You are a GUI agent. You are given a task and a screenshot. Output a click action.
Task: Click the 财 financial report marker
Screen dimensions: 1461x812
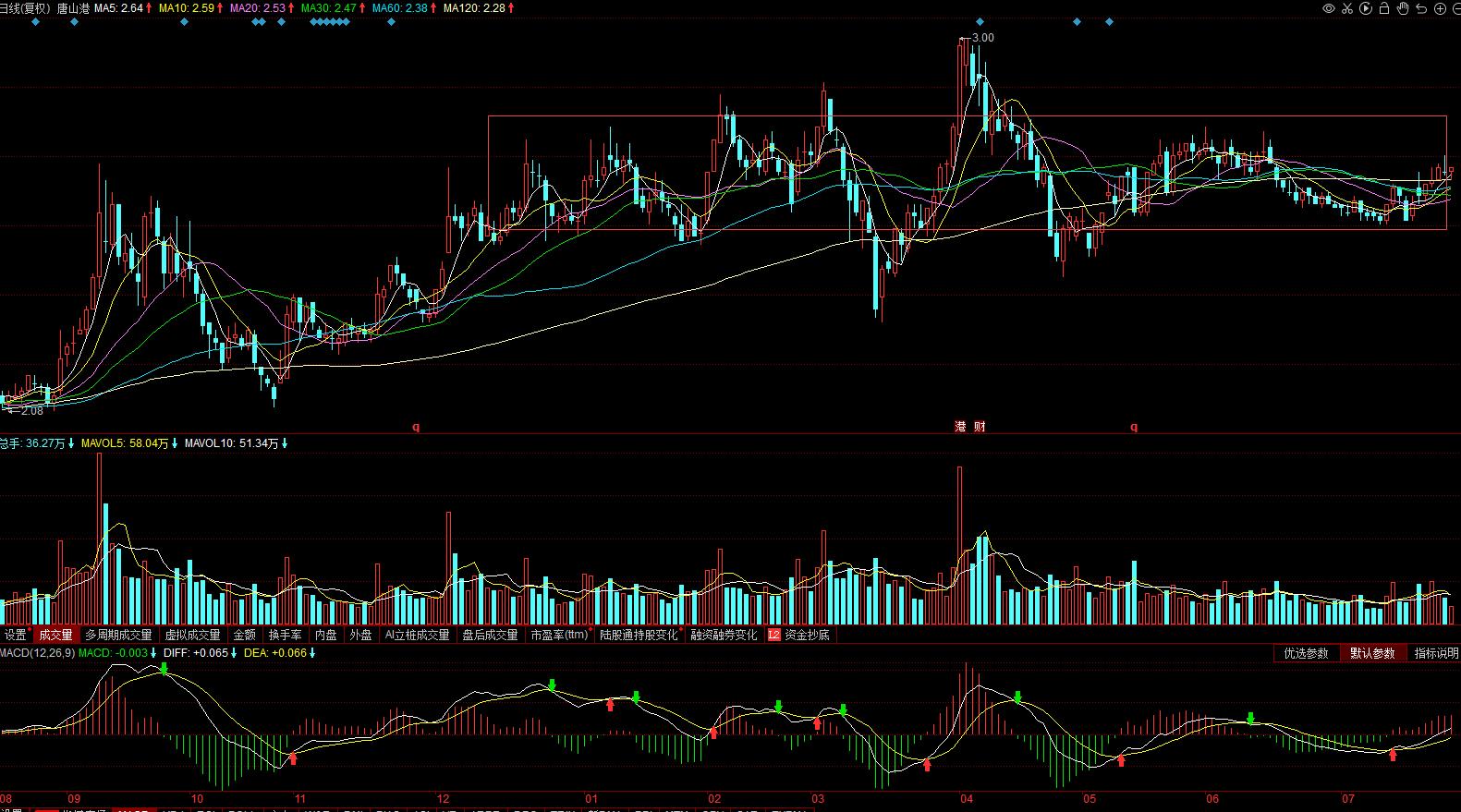[980, 427]
